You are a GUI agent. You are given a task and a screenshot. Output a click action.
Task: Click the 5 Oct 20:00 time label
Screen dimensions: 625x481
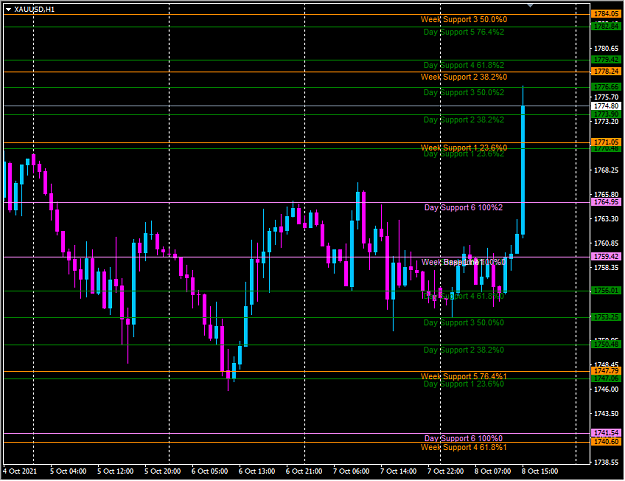point(162,471)
